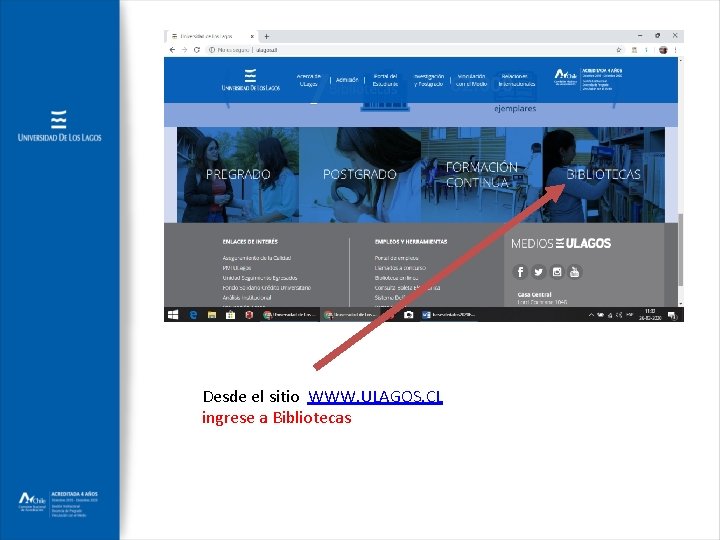Open the Facebook social icon

coord(520,272)
